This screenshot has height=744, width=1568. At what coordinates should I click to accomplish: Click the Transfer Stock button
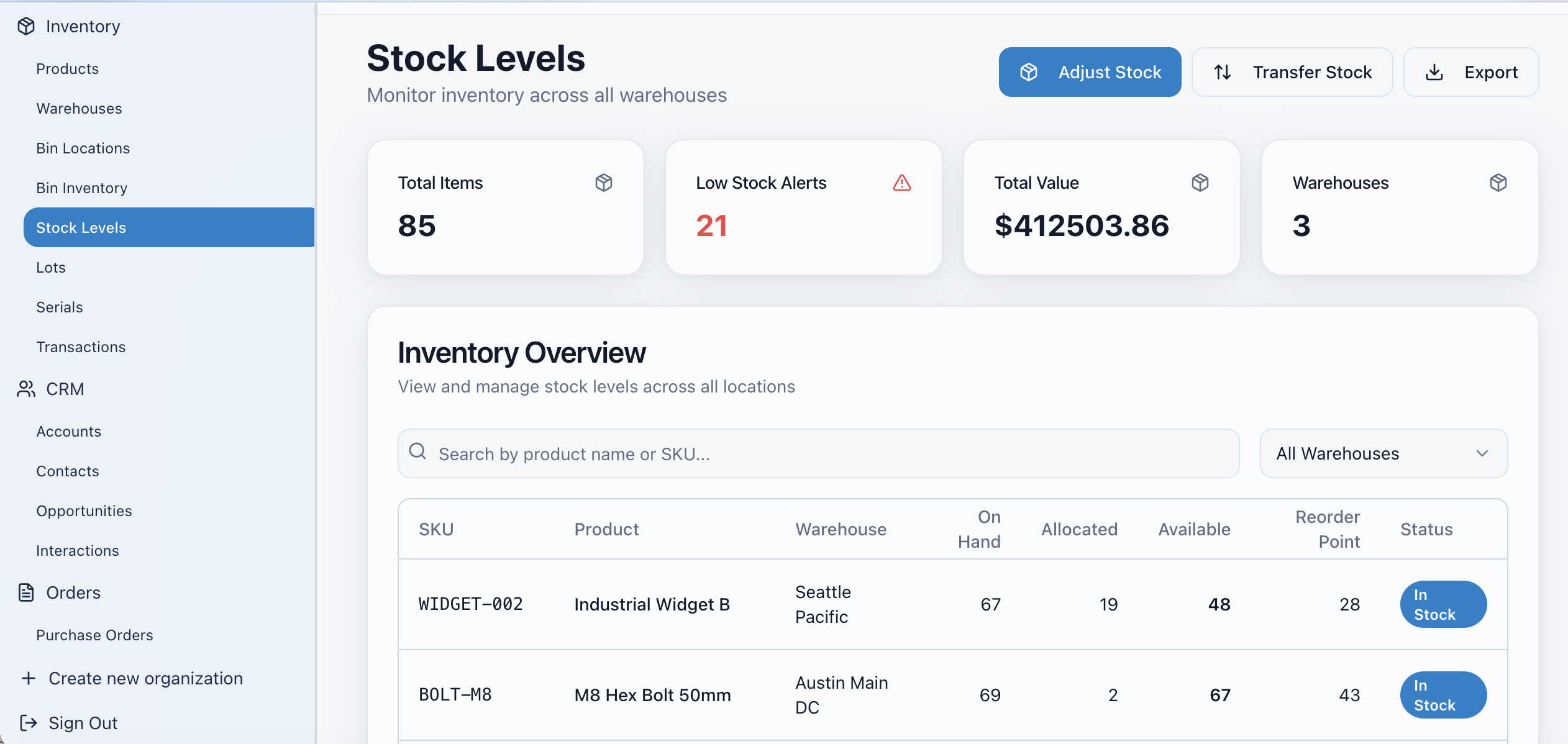[1292, 72]
